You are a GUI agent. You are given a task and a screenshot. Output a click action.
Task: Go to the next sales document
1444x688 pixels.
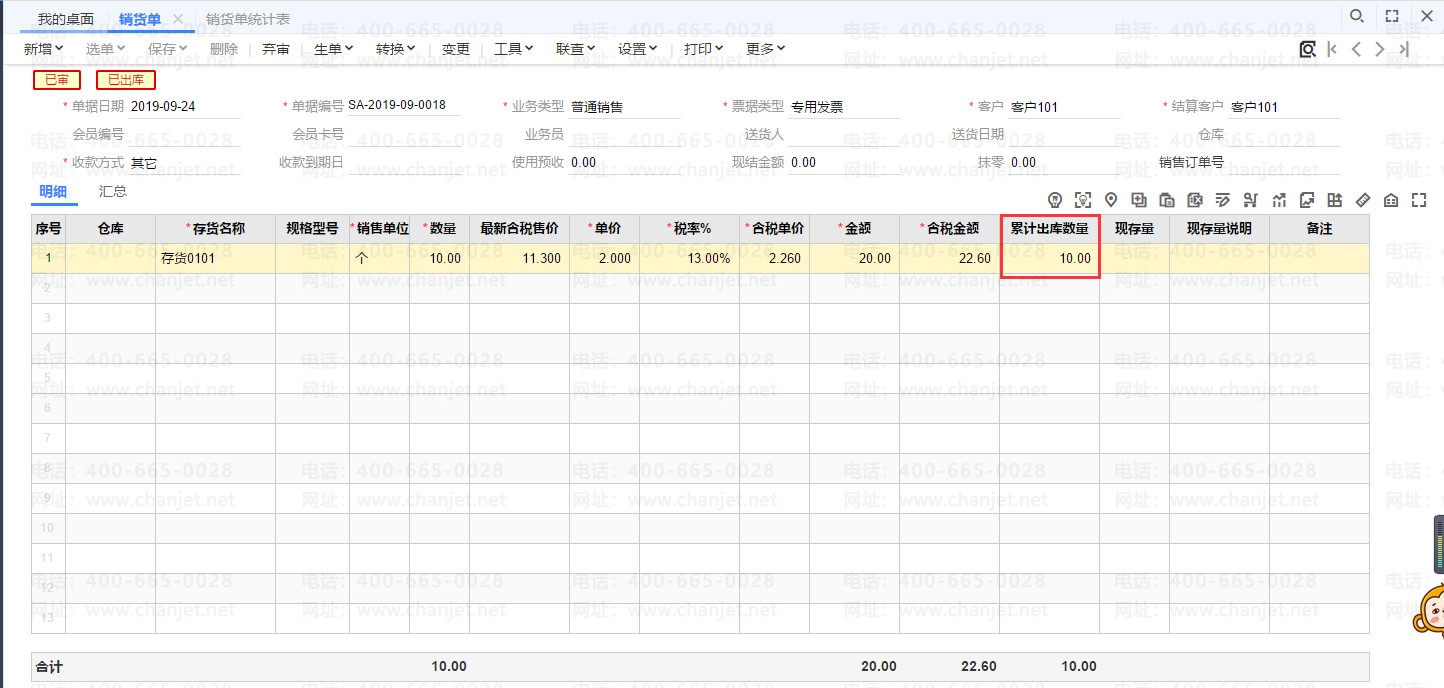coord(1380,49)
